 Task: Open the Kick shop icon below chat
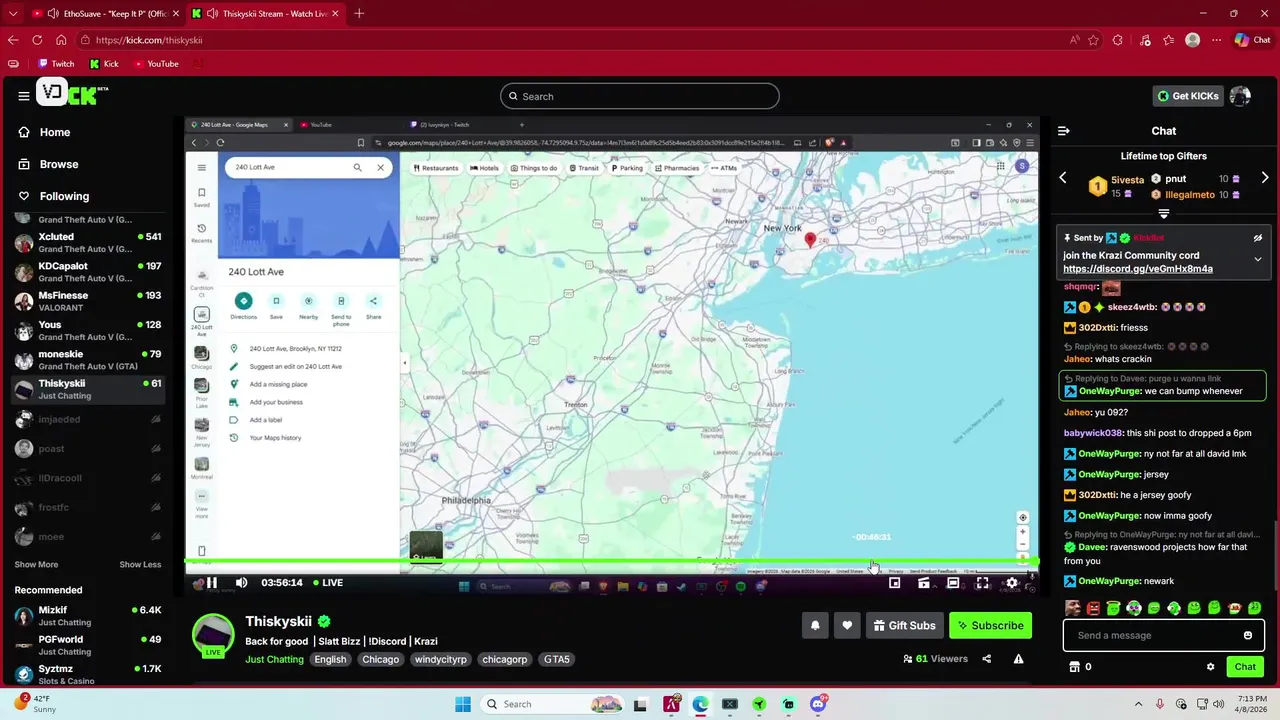[1075, 667]
